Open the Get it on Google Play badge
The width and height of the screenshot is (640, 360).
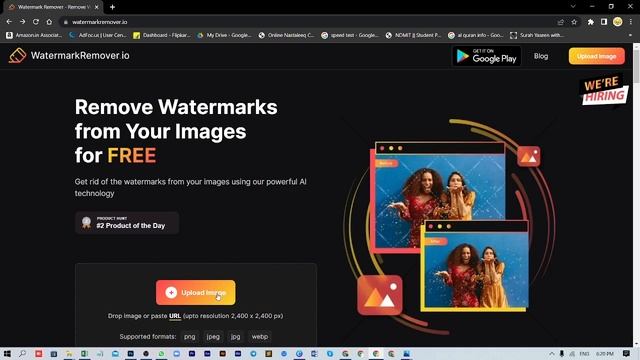coord(487,56)
